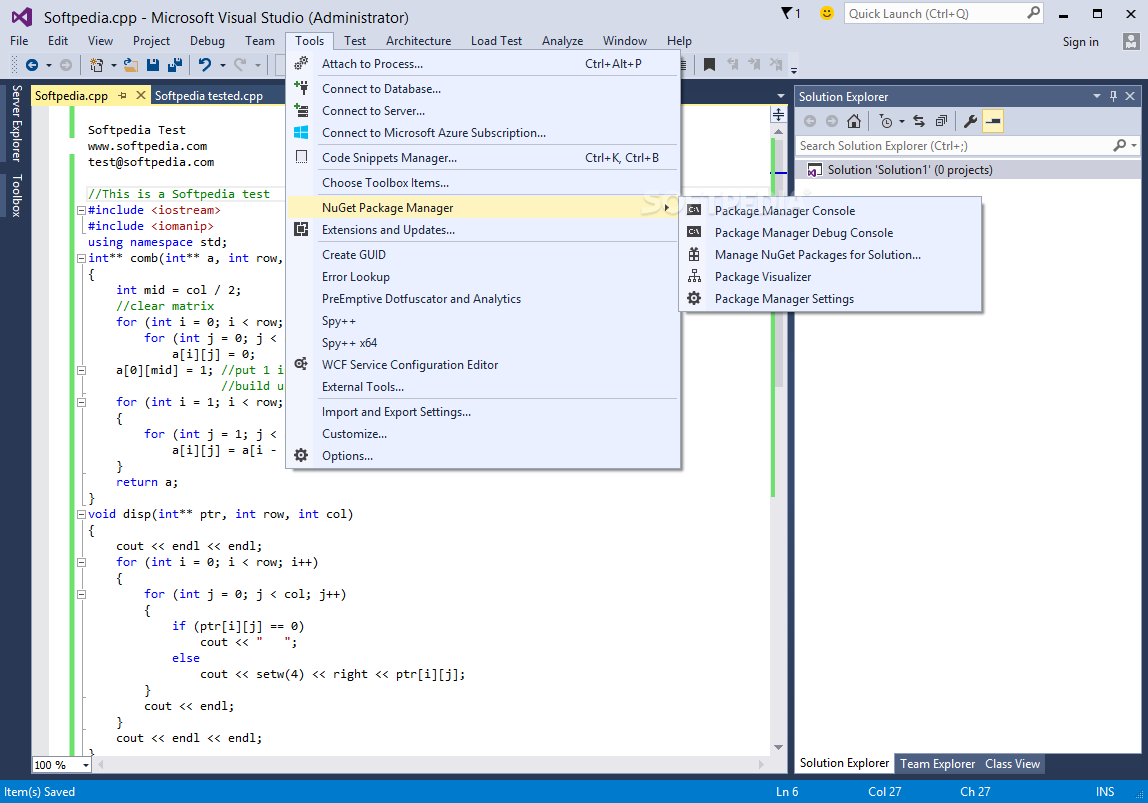Select the Solution 'Solution1' tree node
Screen dimensions: 1148x803
pos(968,170)
